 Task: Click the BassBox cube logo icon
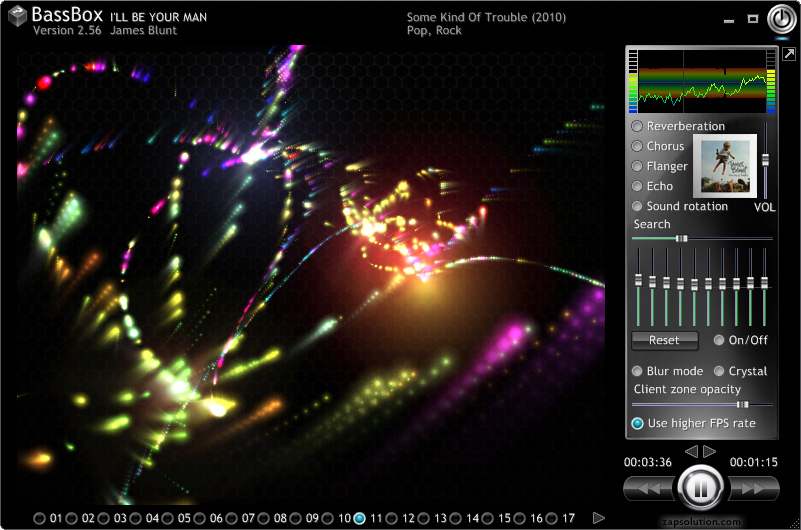[17, 16]
